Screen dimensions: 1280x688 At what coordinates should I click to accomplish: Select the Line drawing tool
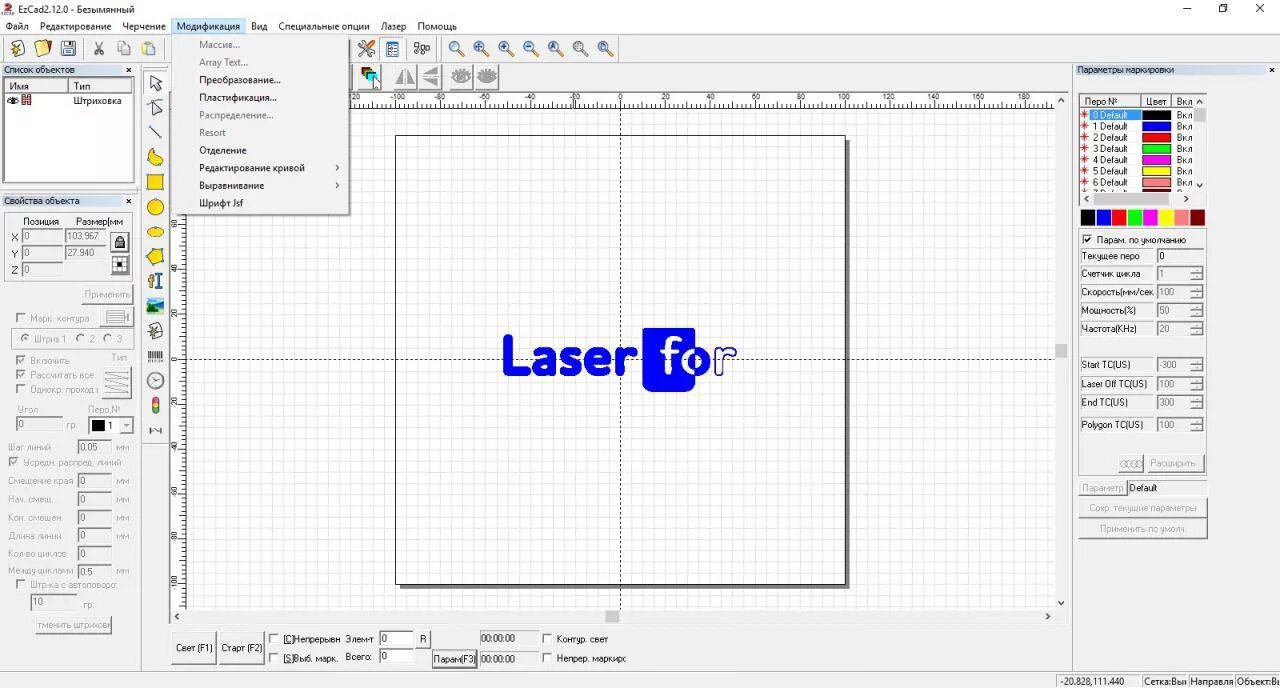tap(155, 132)
